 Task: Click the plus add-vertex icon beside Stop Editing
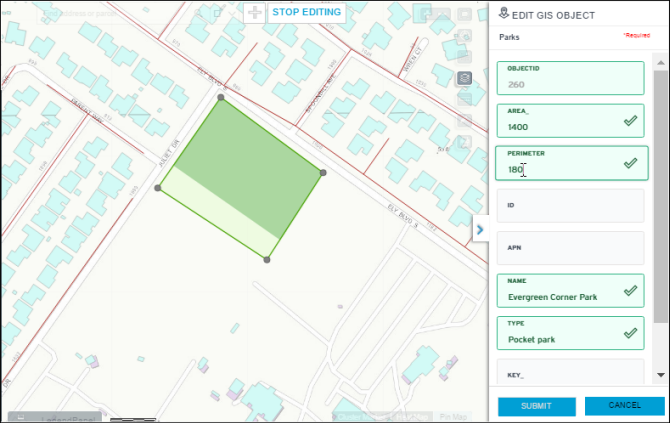pyautogui.click(x=254, y=12)
